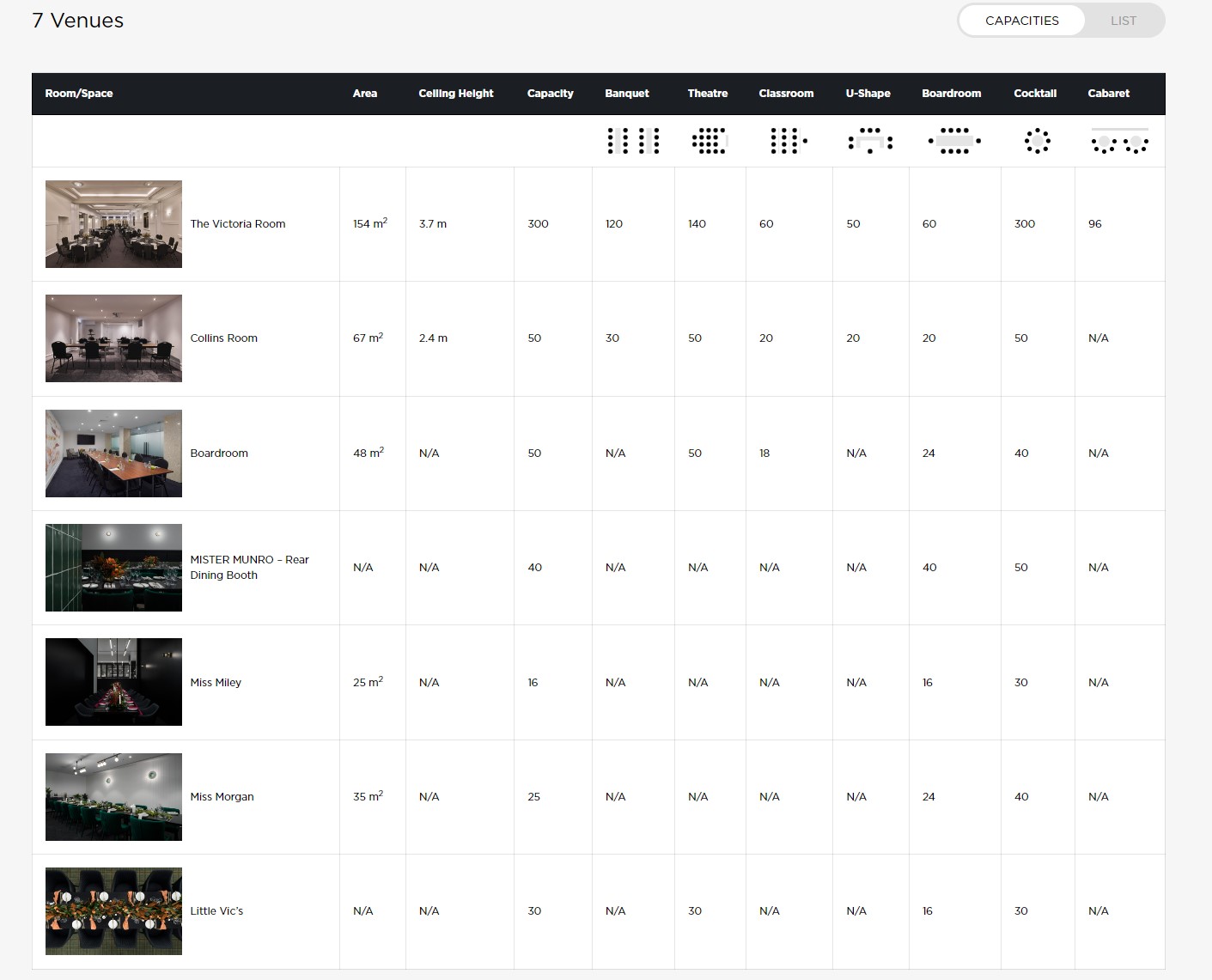This screenshot has width=1212, height=980.
Task: Click the Cocktail layout icon
Action: [1037, 141]
